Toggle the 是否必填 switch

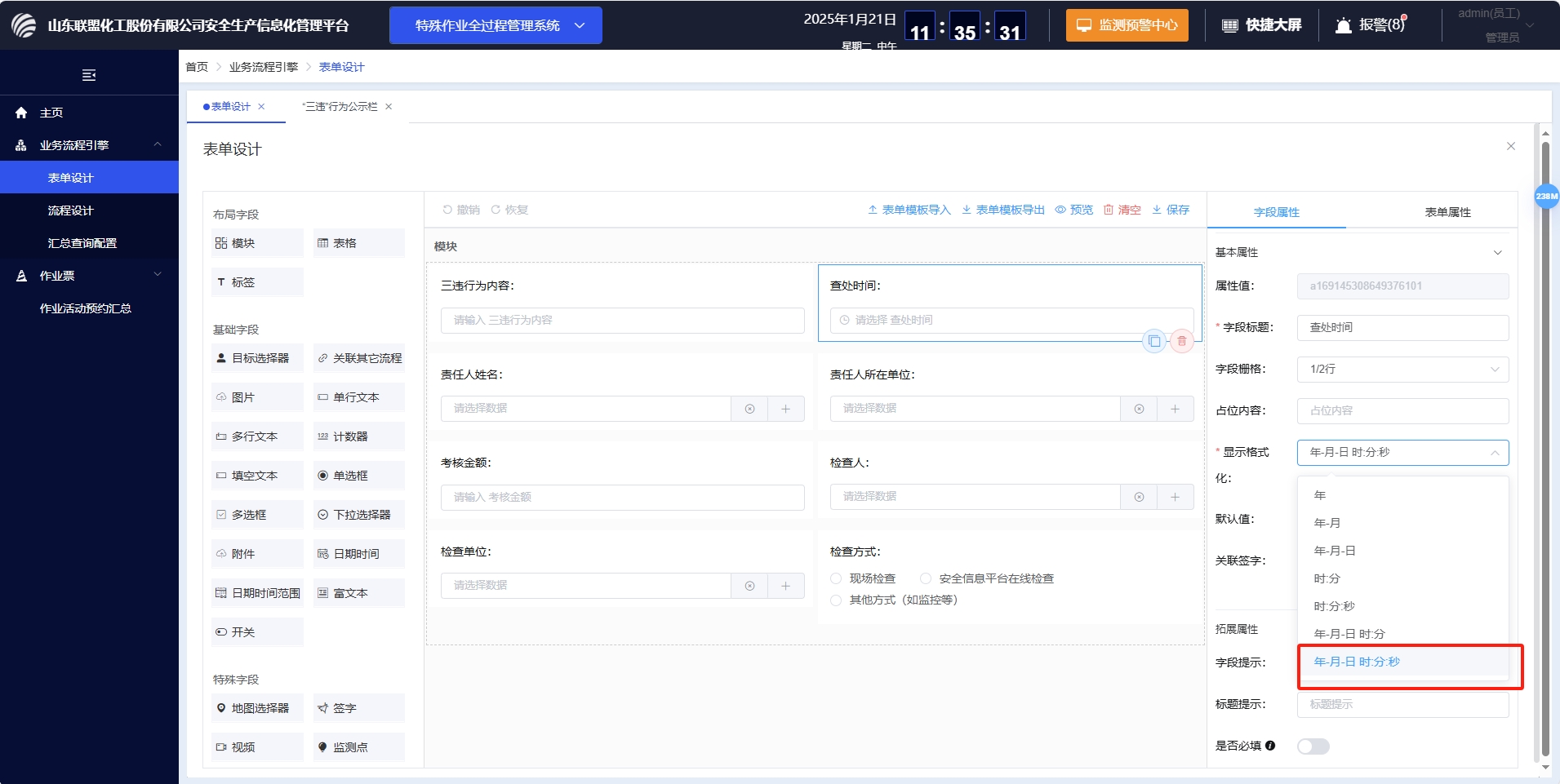point(1313,746)
